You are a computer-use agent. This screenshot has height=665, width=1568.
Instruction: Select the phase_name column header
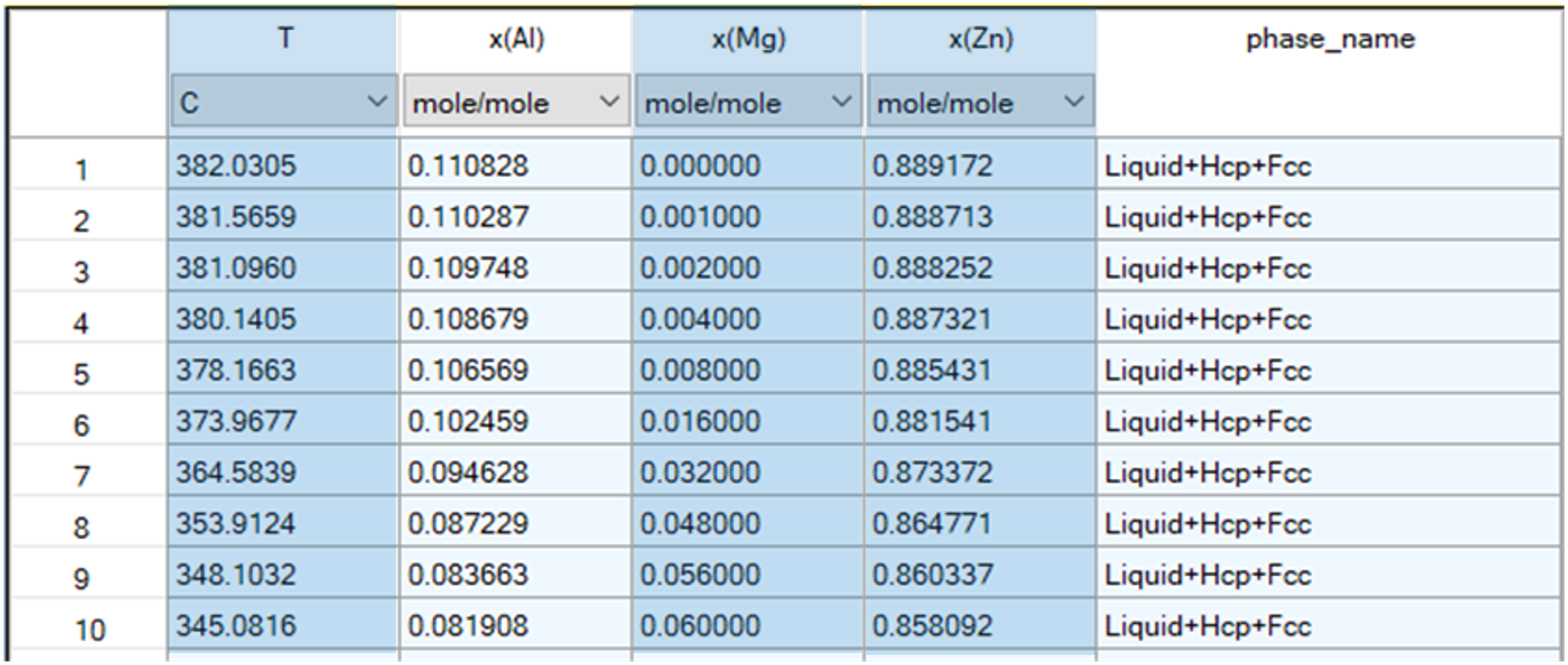[x=1329, y=39]
